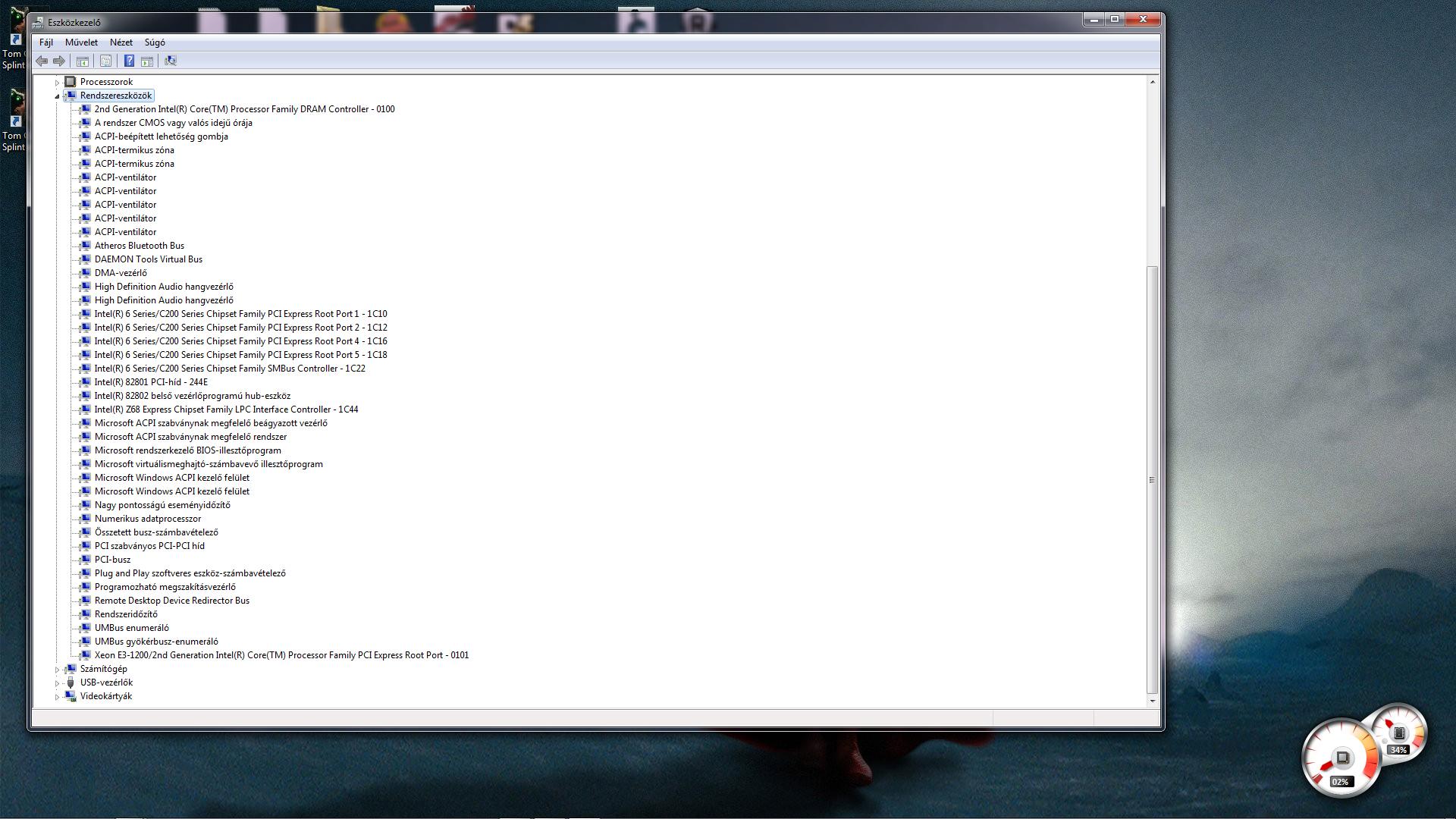
Task: Select PCI Express Root Port 1 - 1C10
Action: tap(241, 314)
